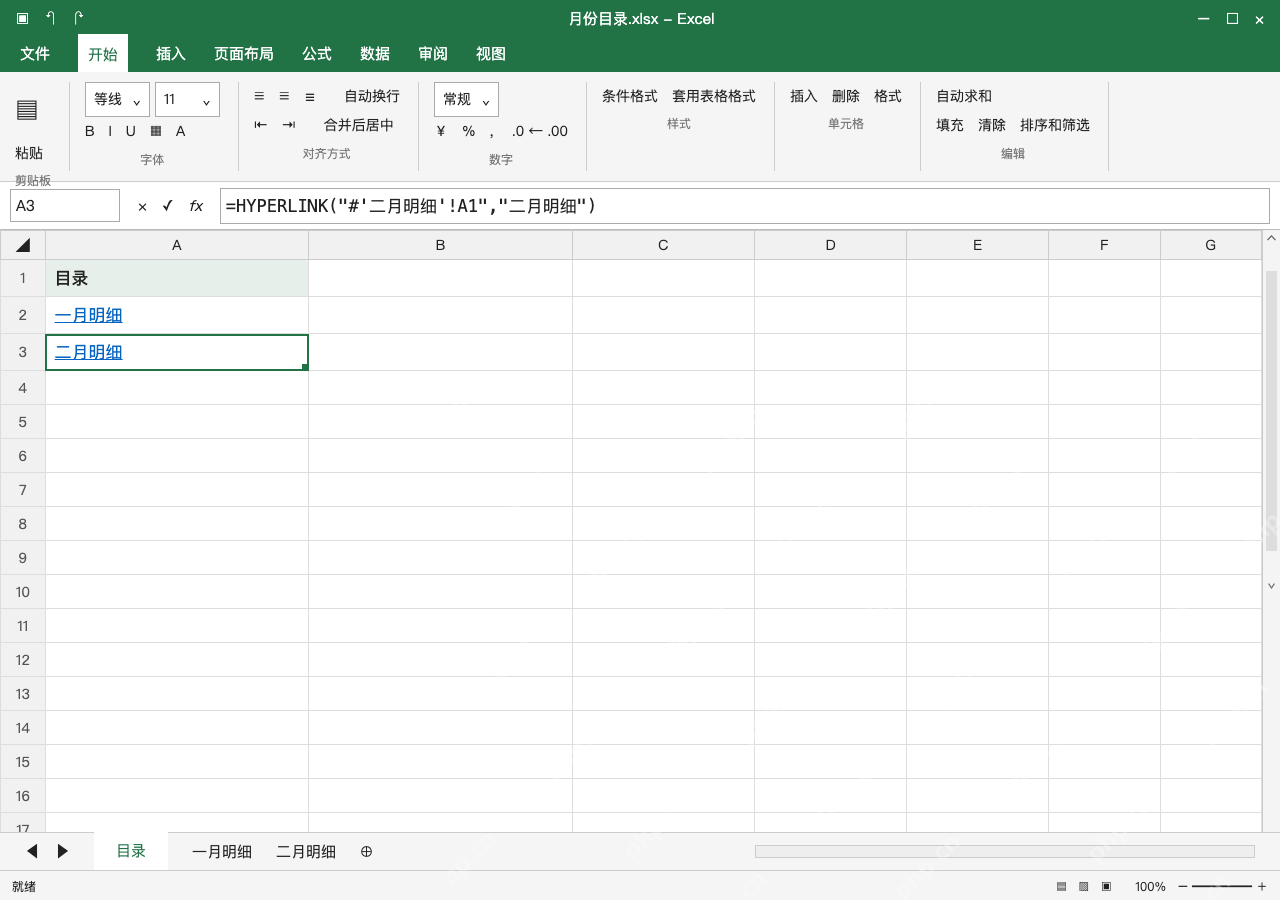Open the font size 11 dropdown
Viewport: 1280px width, 900px height.
tap(188, 99)
